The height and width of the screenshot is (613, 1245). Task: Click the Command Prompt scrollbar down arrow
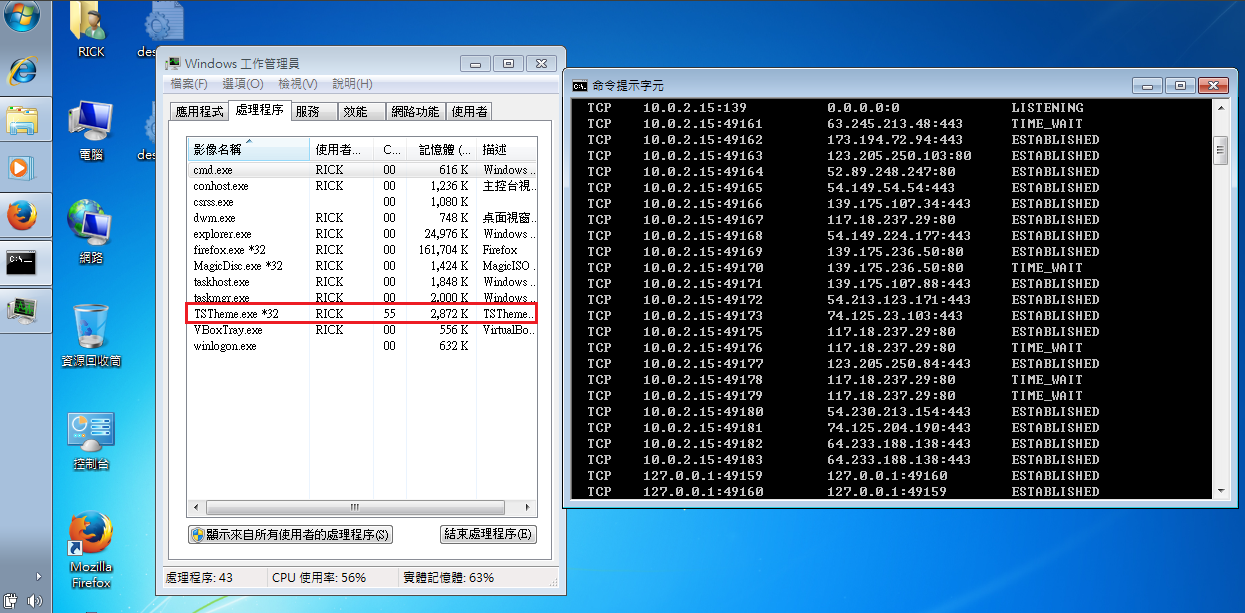click(x=1220, y=490)
